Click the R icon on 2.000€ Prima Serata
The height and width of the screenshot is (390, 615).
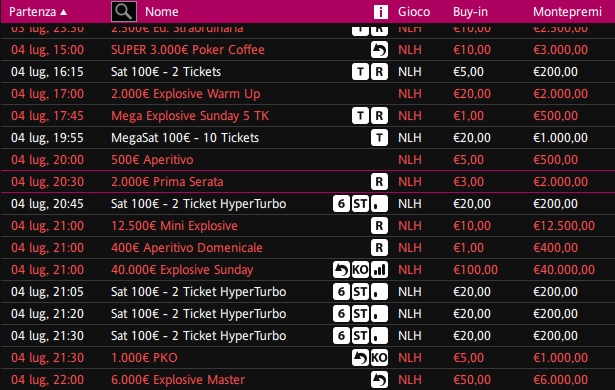379,182
